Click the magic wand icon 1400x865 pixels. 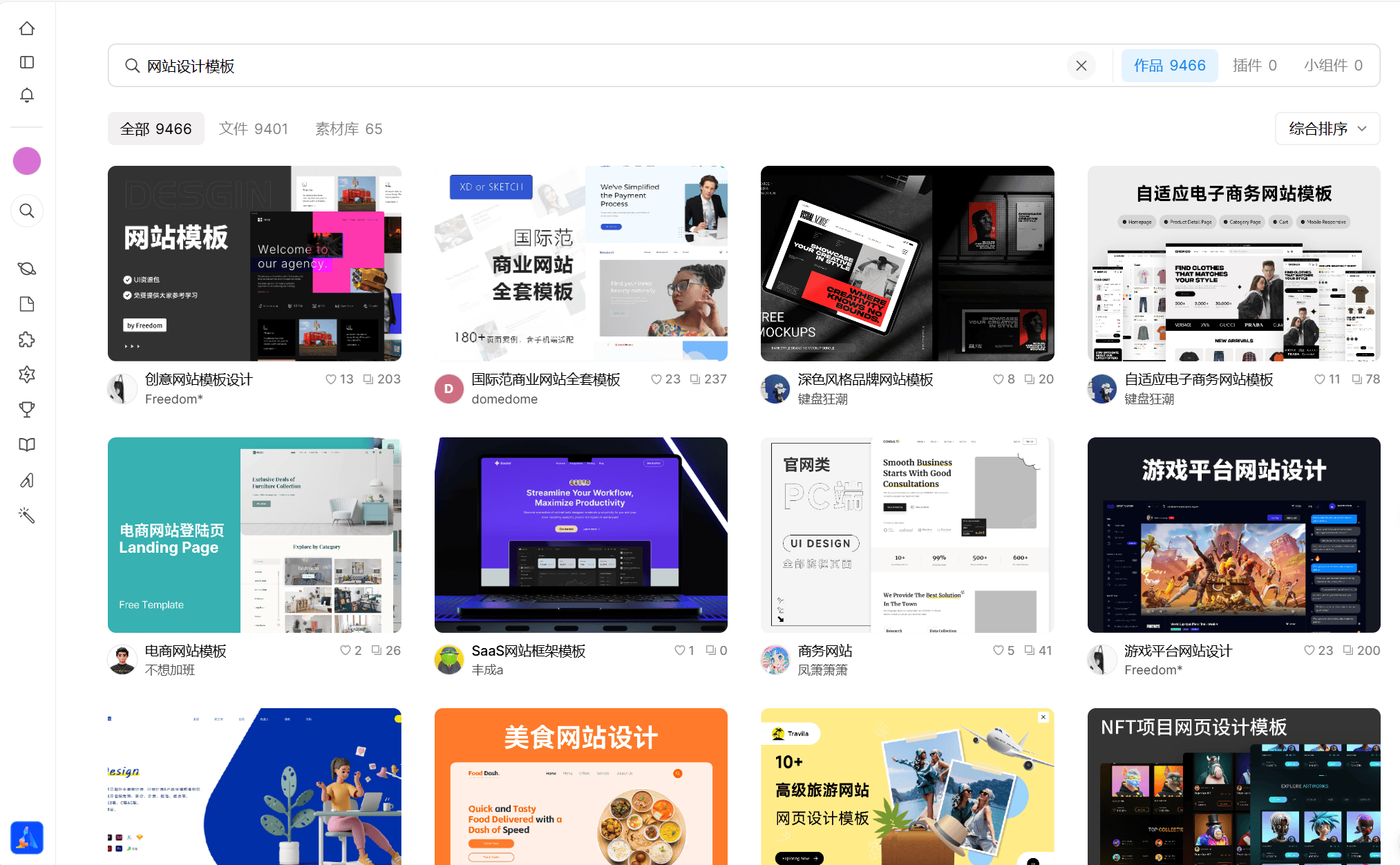[x=27, y=515]
